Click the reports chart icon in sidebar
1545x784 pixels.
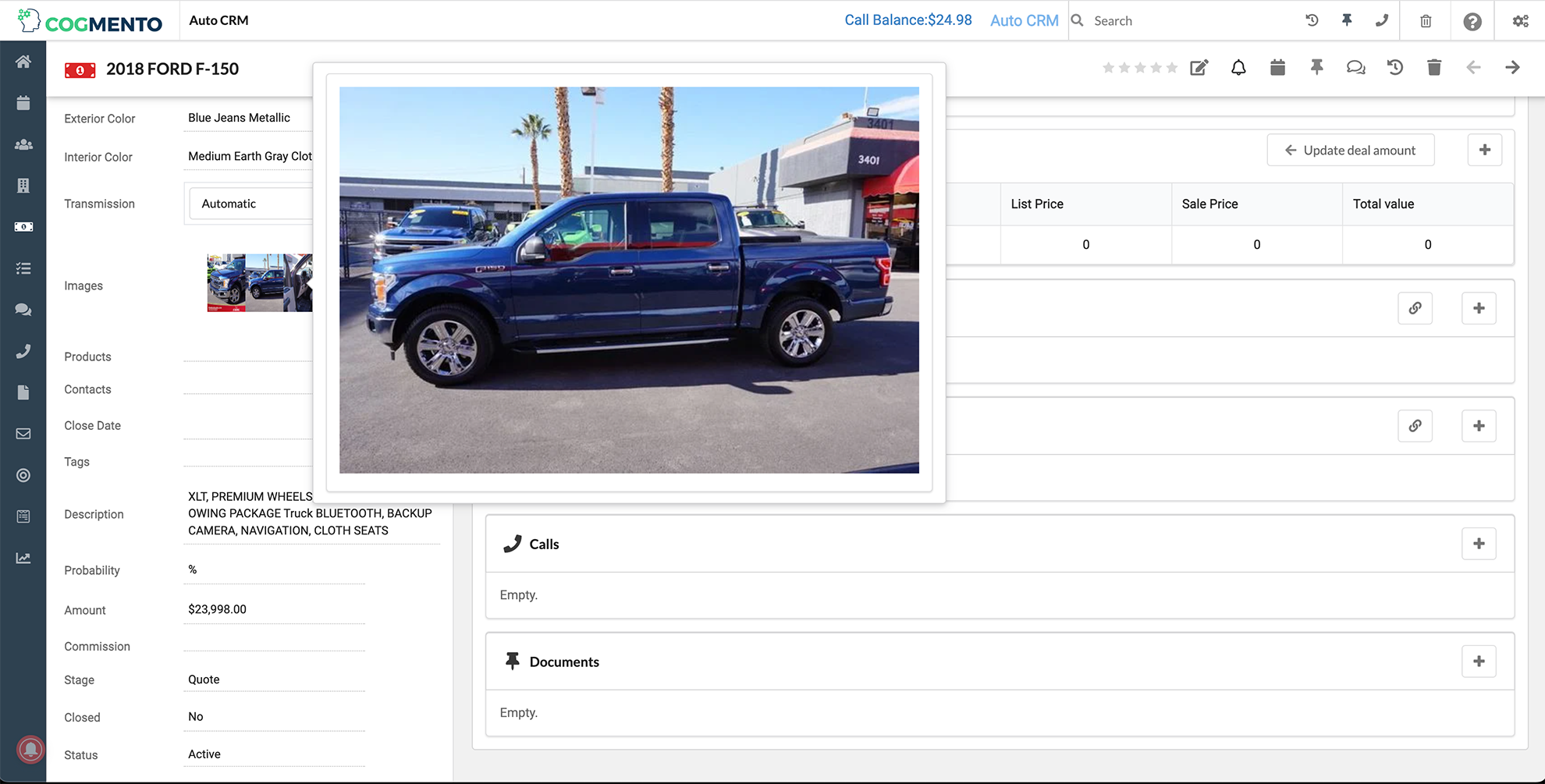(x=23, y=558)
